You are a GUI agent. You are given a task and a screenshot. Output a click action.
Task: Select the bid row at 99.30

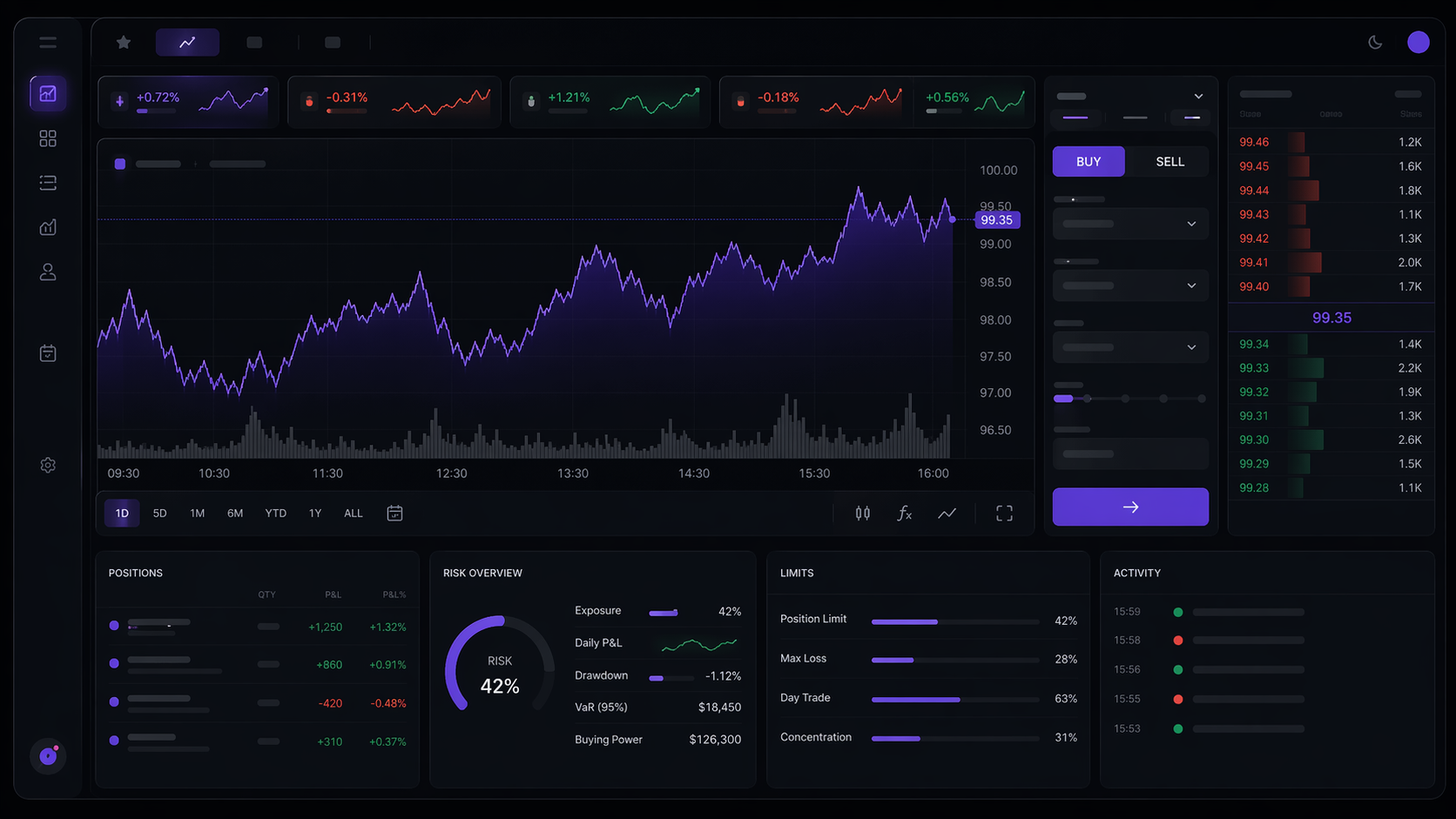pos(1331,440)
